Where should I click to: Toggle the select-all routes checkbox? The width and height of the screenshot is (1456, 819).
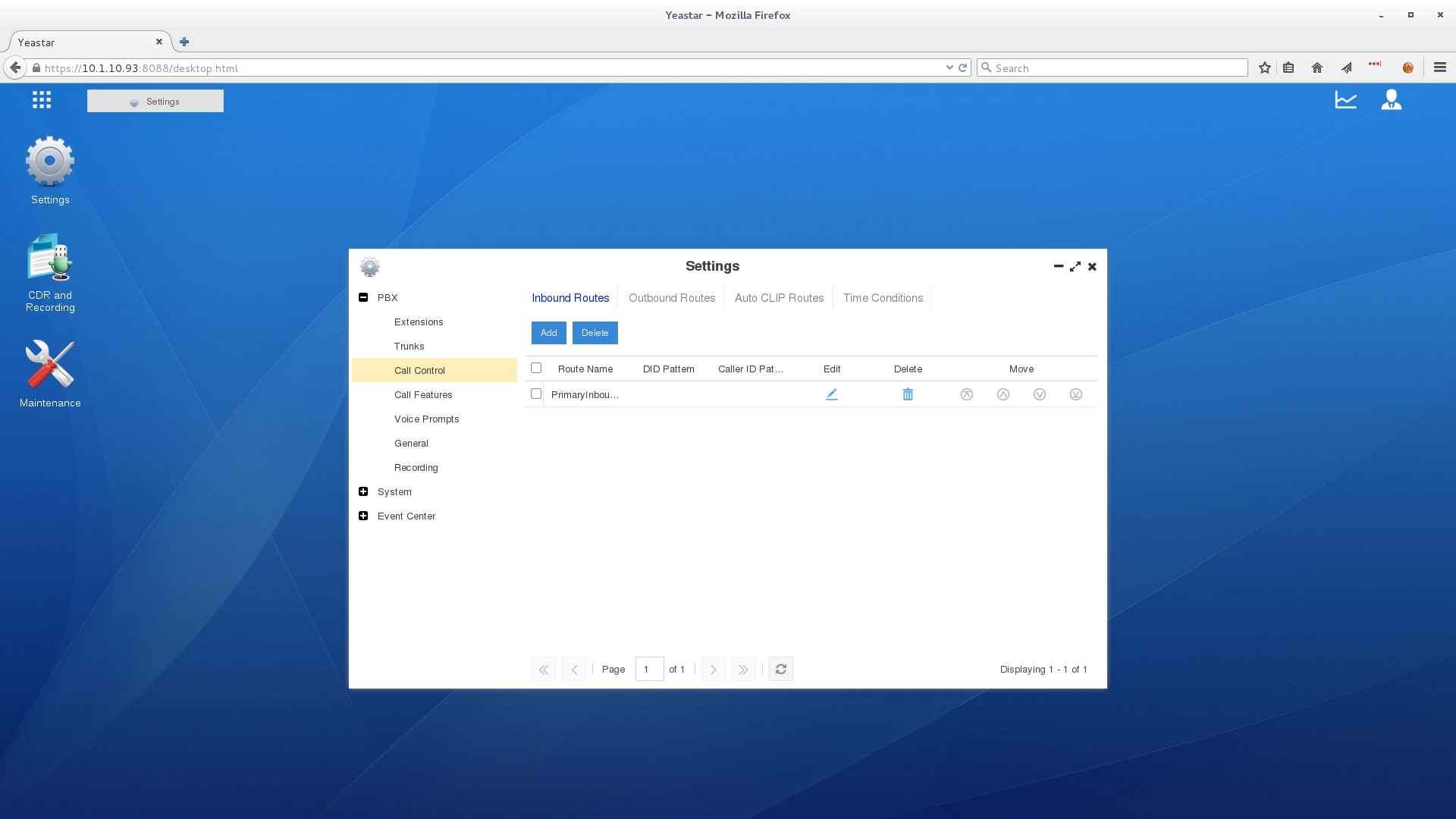[536, 368]
